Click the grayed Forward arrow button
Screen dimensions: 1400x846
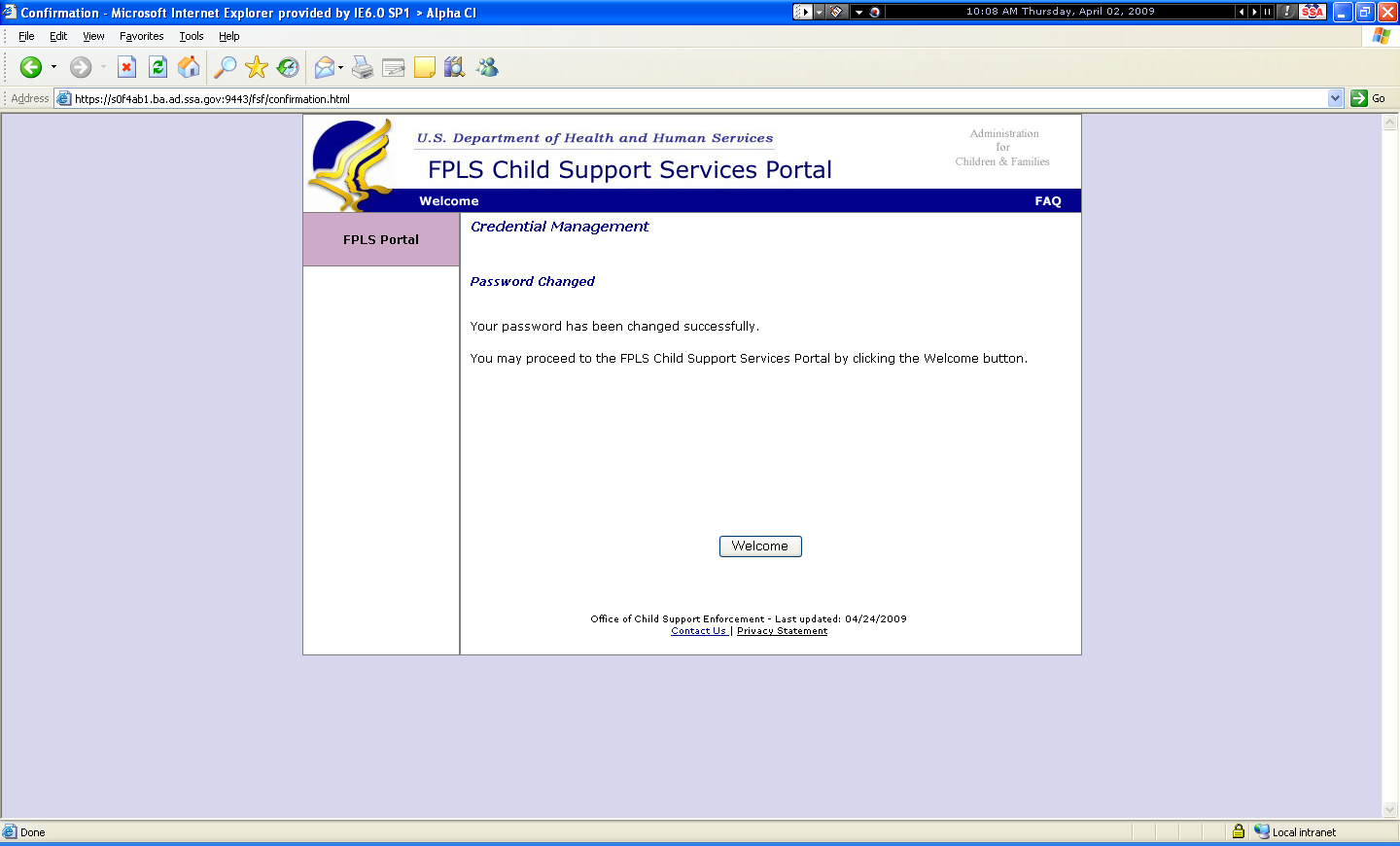81,67
